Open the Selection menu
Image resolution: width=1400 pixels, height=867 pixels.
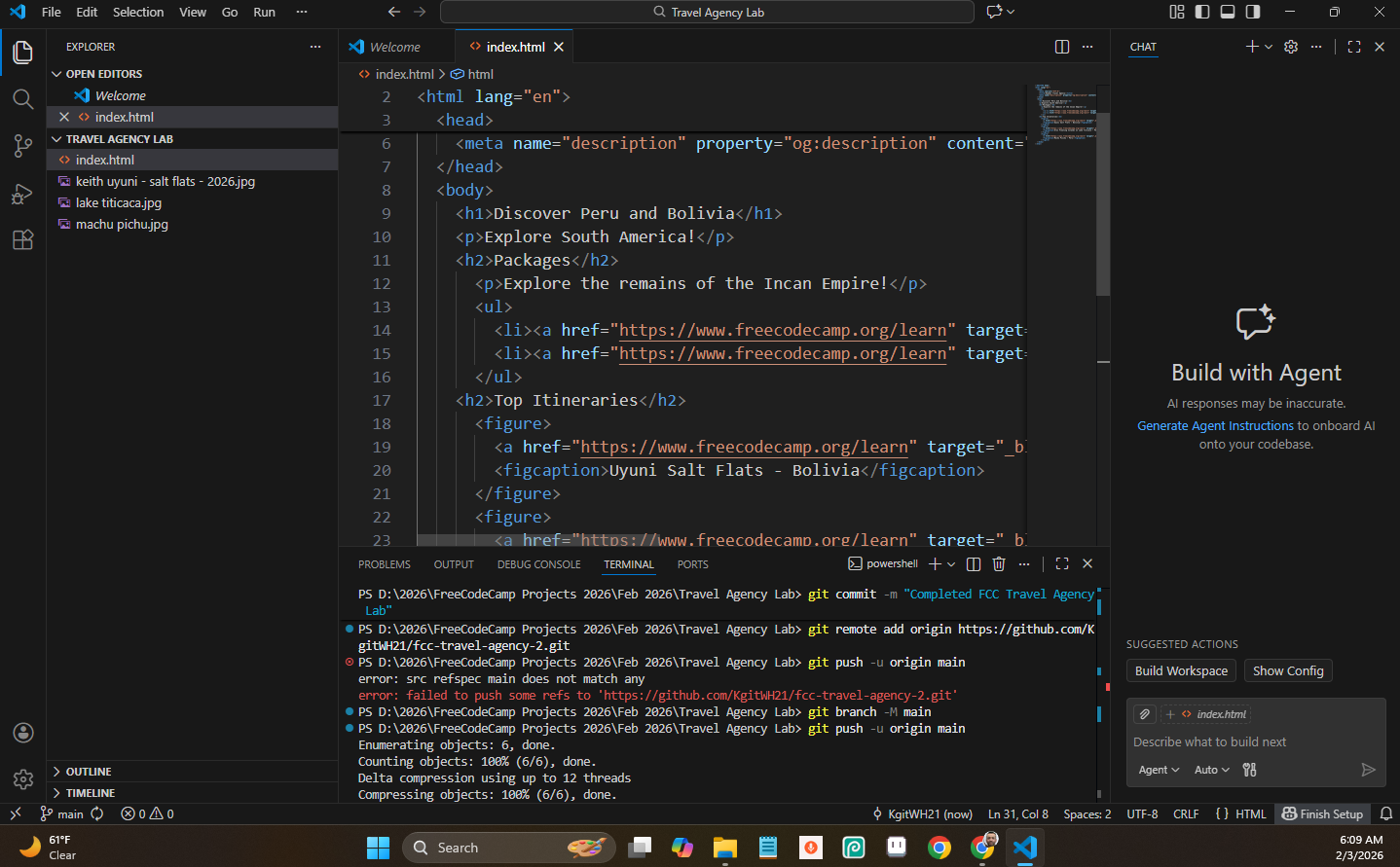138,12
